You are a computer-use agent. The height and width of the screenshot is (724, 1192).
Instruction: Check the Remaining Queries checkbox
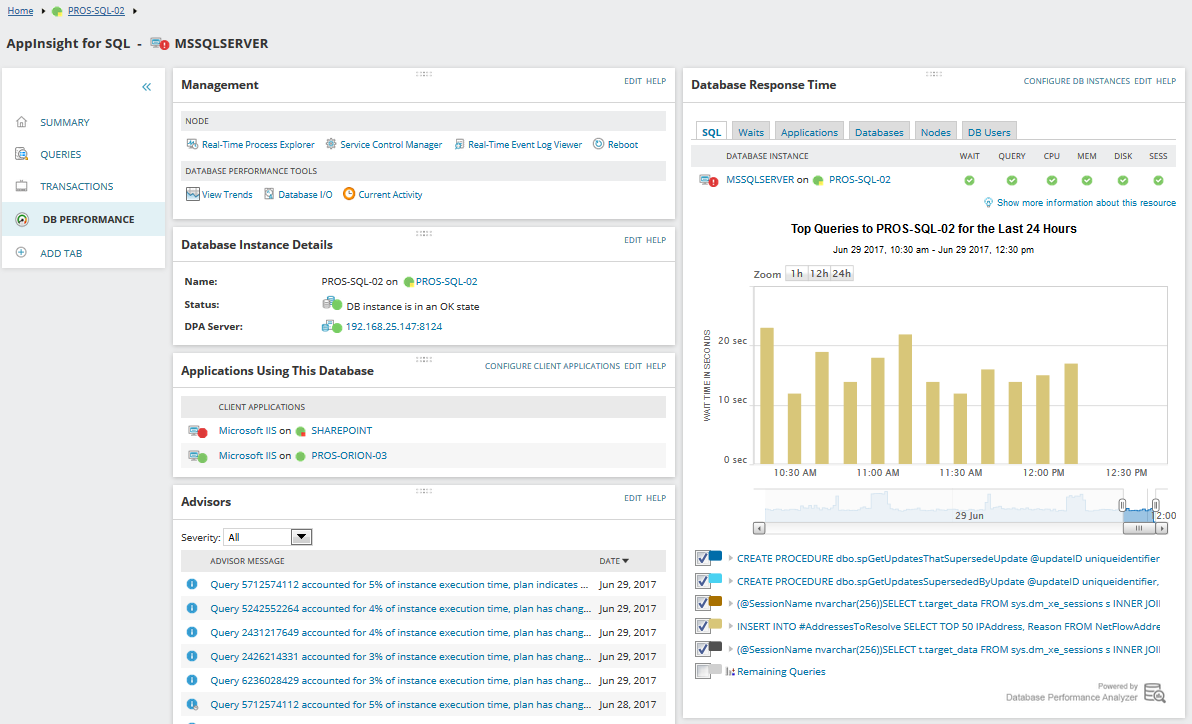coord(702,672)
